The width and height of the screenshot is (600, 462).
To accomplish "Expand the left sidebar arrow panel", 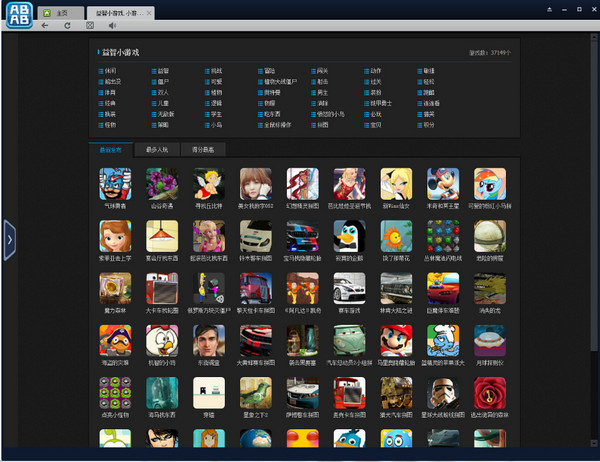I will tap(9, 242).
